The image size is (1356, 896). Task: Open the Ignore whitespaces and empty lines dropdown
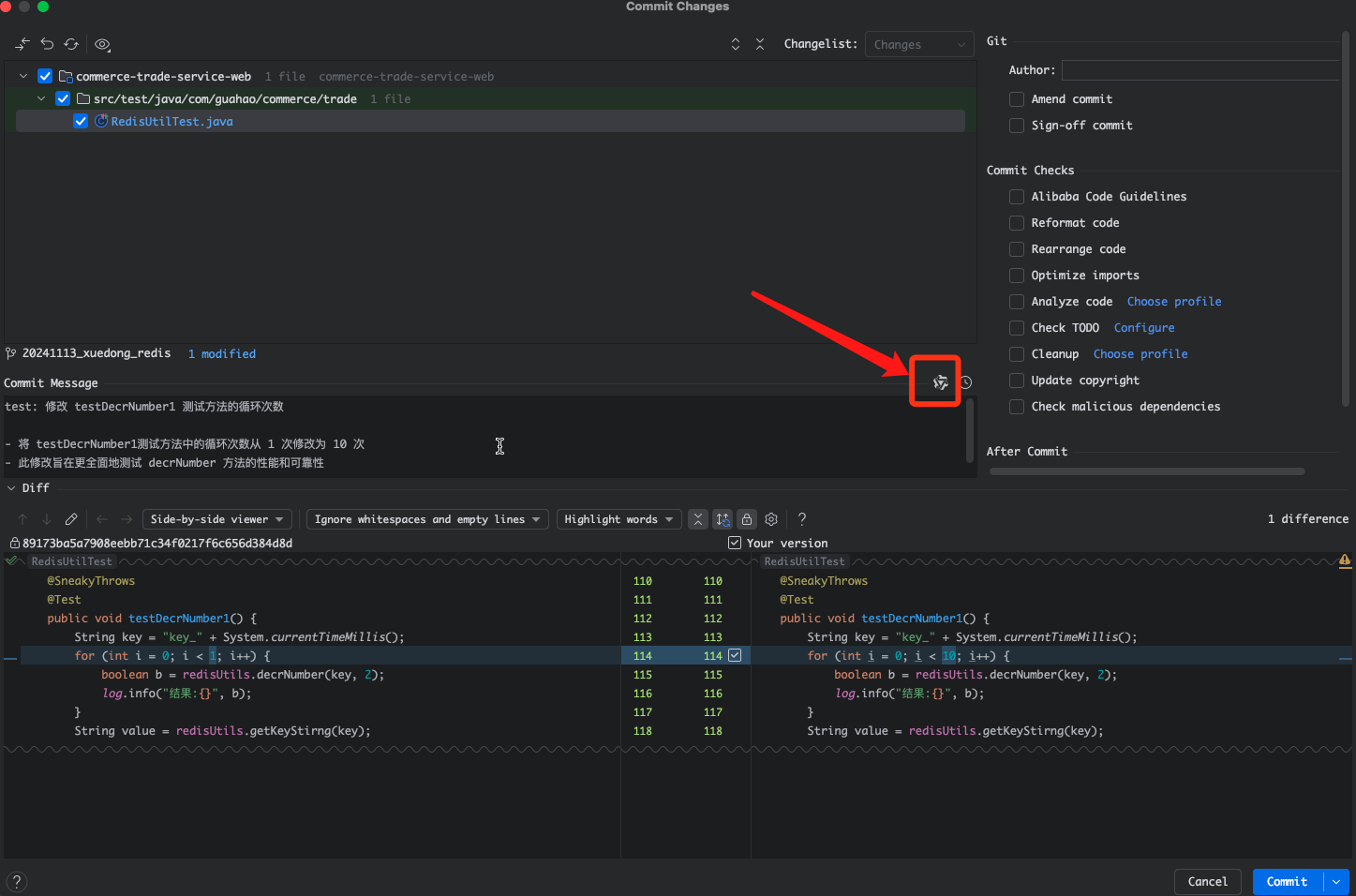(427, 519)
